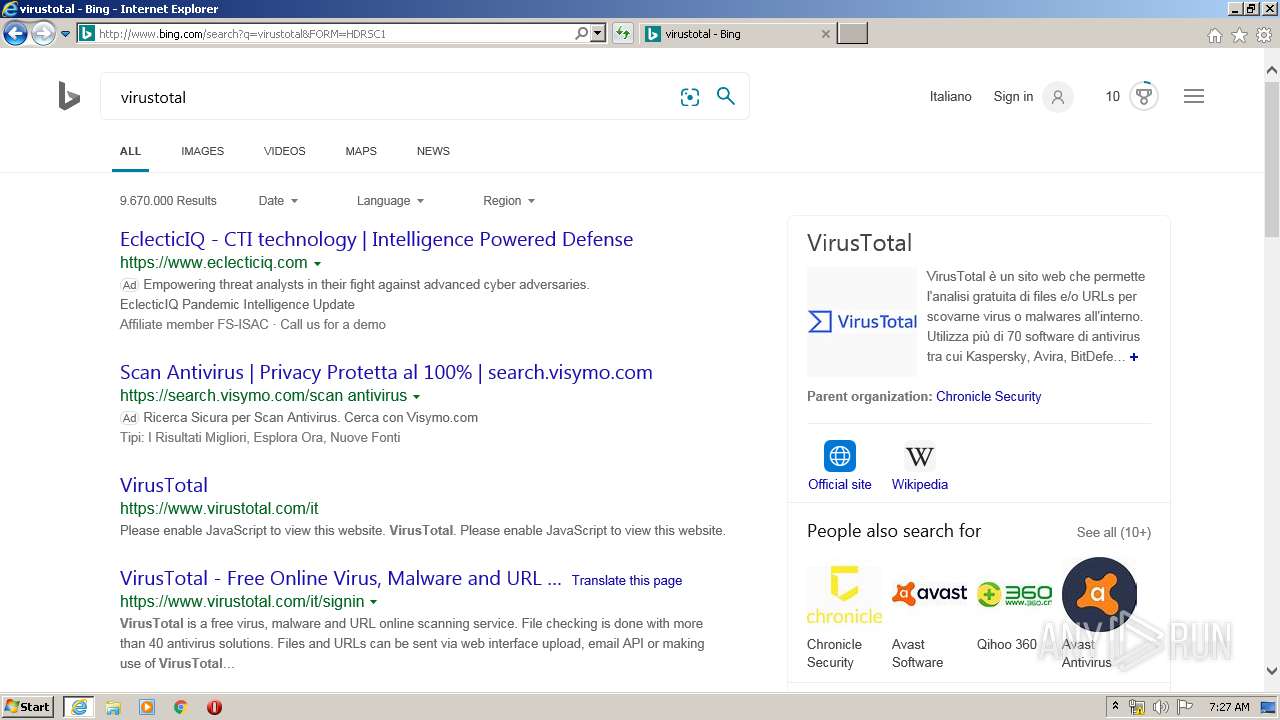Open a new browser tab
The image size is (1280, 720).
click(852, 34)
